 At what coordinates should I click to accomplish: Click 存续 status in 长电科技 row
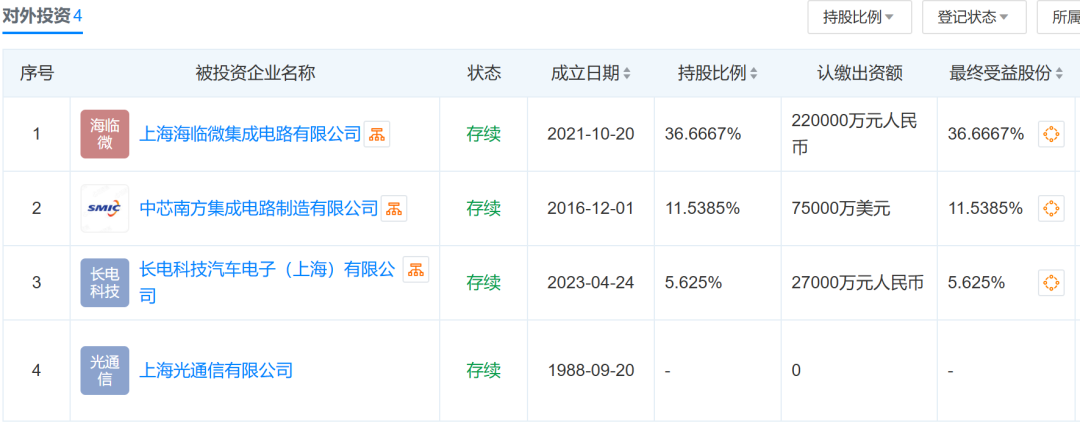484,282
